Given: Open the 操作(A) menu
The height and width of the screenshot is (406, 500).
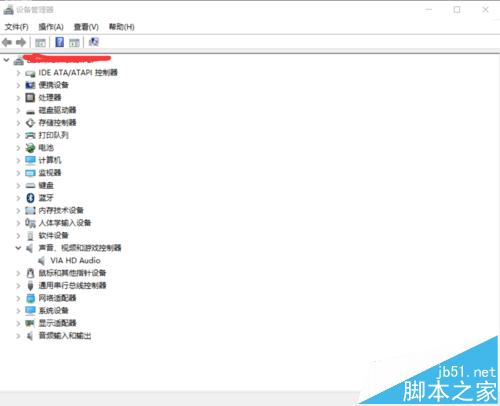Looking at the screenshot, I should coord(51,27).
